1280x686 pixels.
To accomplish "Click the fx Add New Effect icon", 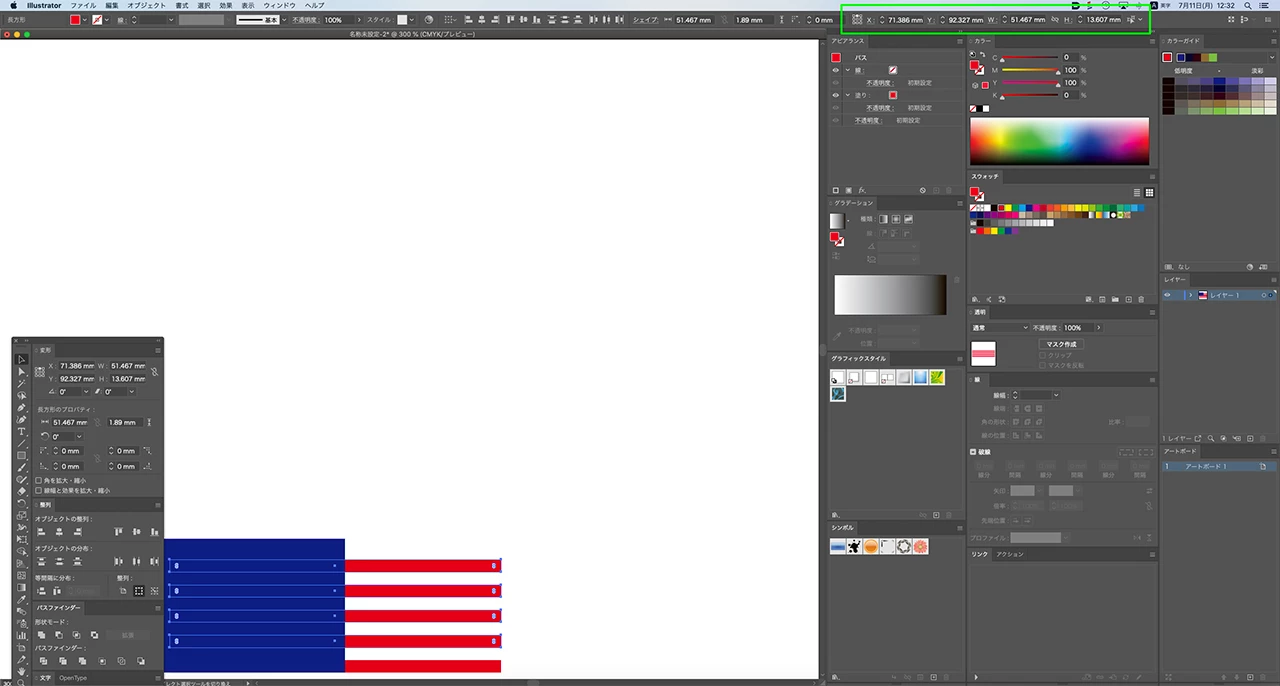I will 862,190.
